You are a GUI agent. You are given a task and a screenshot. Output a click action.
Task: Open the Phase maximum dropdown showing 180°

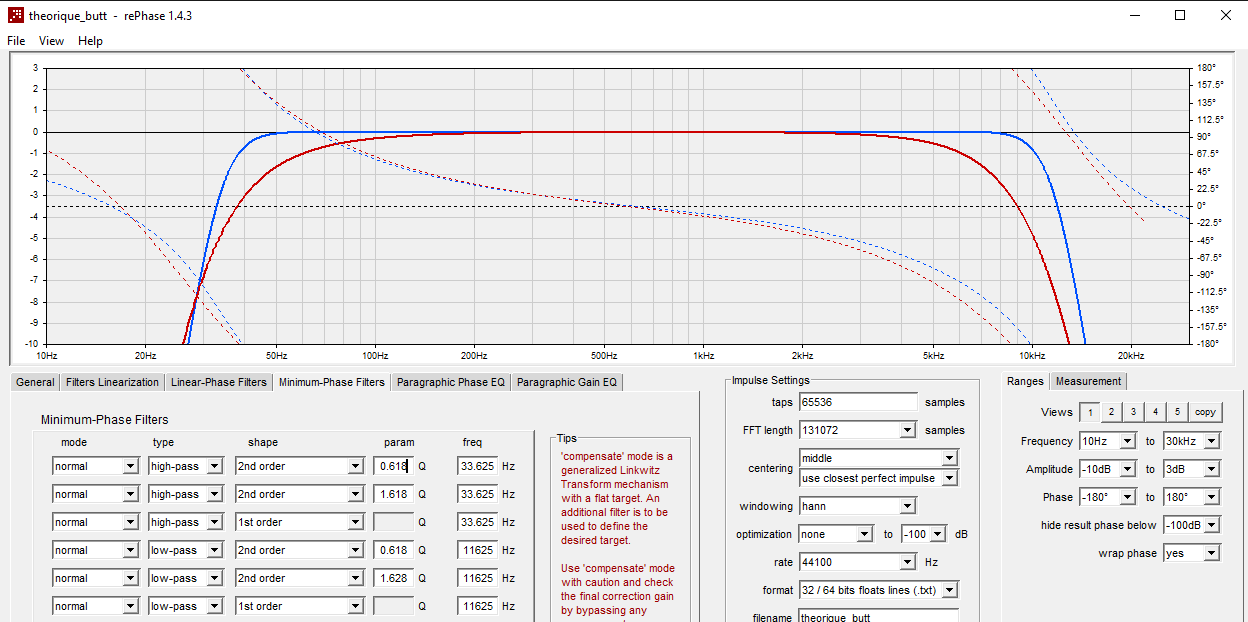click(x=1192, y=497)
